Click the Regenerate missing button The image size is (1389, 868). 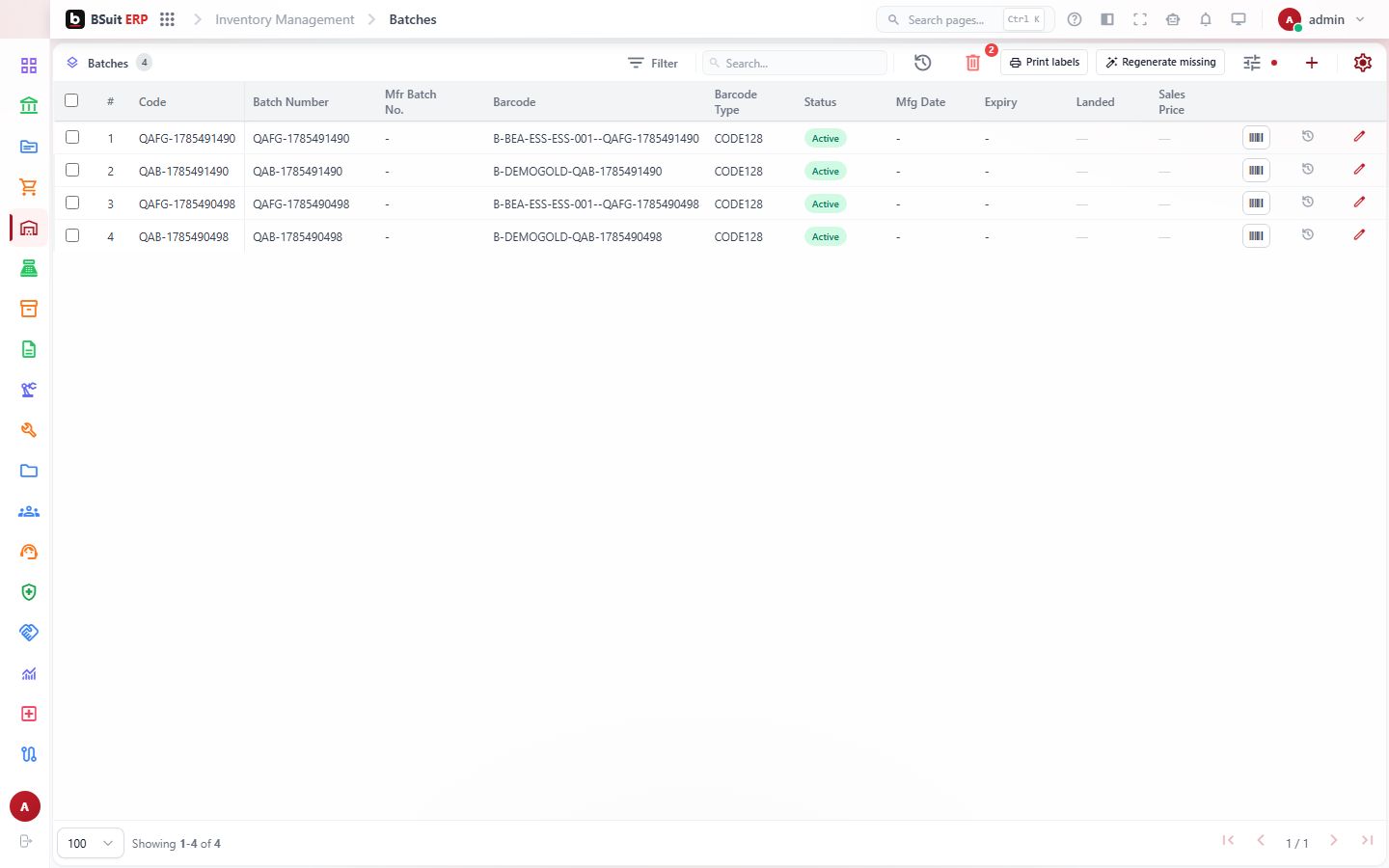[1160, 62]
